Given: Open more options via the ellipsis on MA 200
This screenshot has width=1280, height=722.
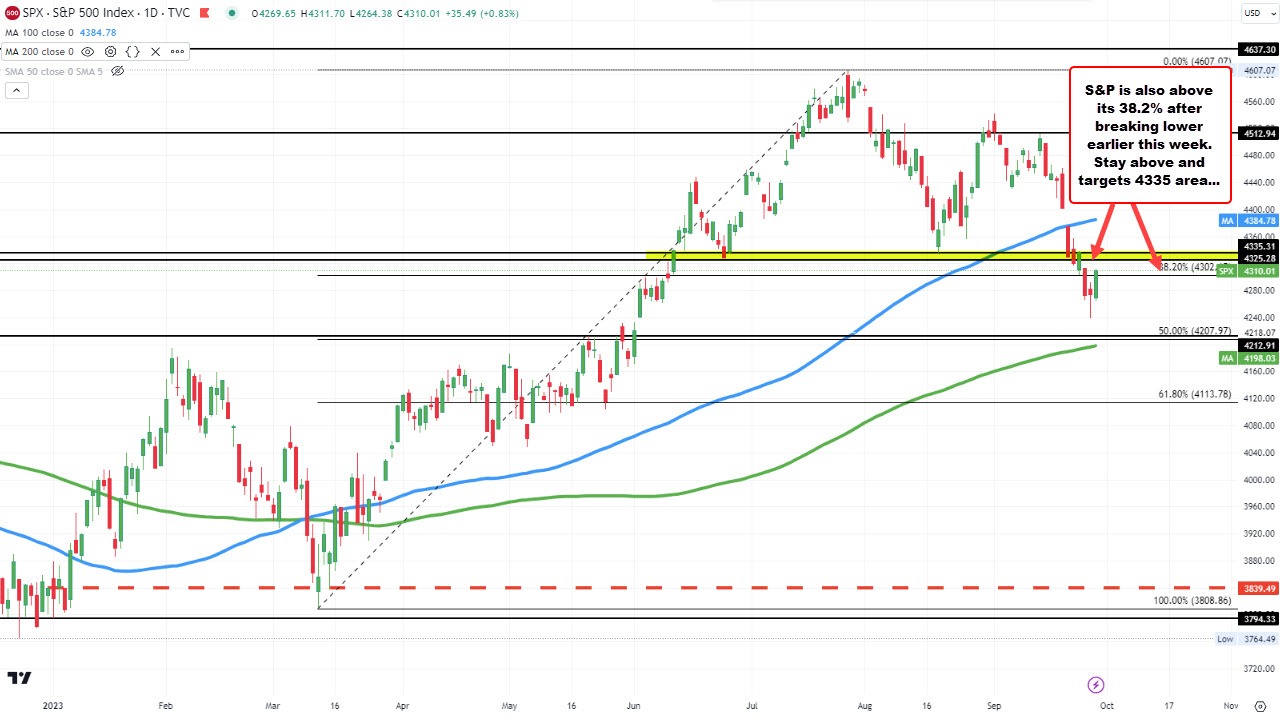Looking at the screenshot, I should [x=176, y=51].
